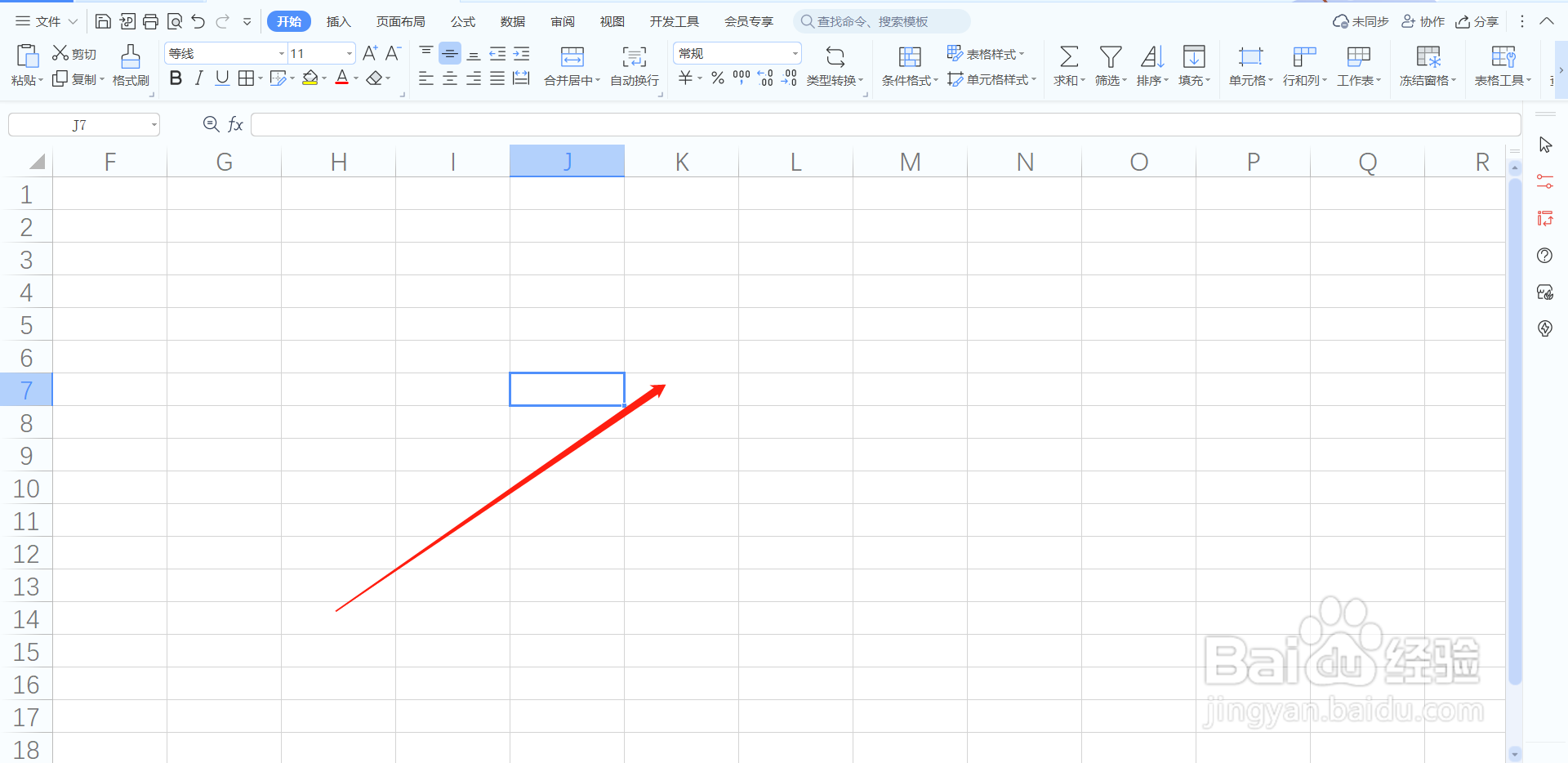The width and height of the screenshot is (1568, 763).
Task: Click the fx insert function button
Action: click(235, 124)
